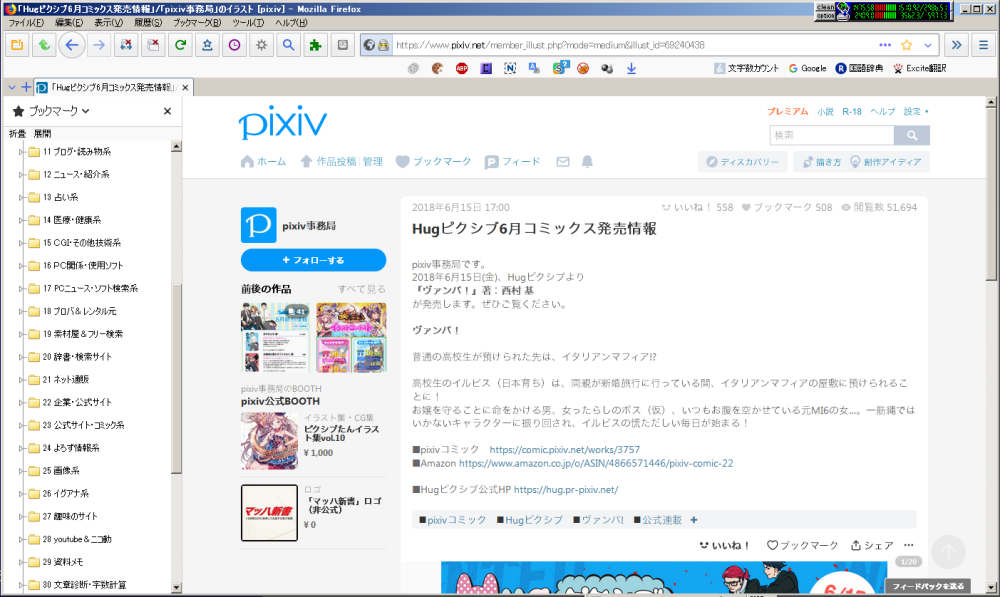Screen dimensions: 1000x597
Task: Open the ブックマーク(B) menu
Action: pos(197,22)
